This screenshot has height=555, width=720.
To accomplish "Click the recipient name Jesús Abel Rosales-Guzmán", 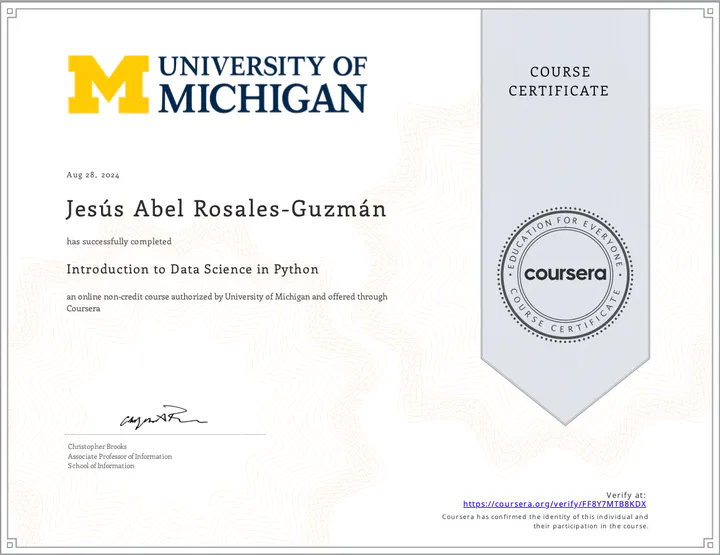I will pyautogui.click(x=210, y=210).
